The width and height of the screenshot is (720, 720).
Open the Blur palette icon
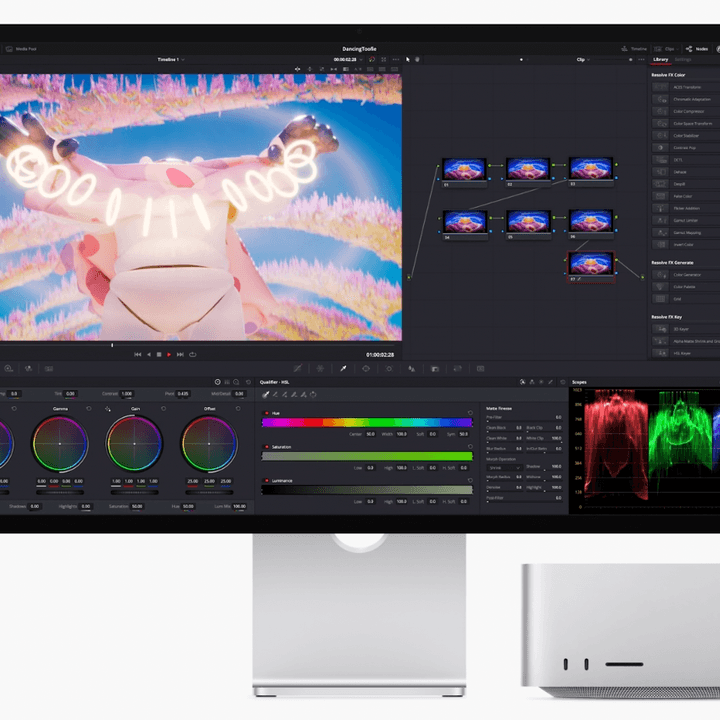(411, 369)
